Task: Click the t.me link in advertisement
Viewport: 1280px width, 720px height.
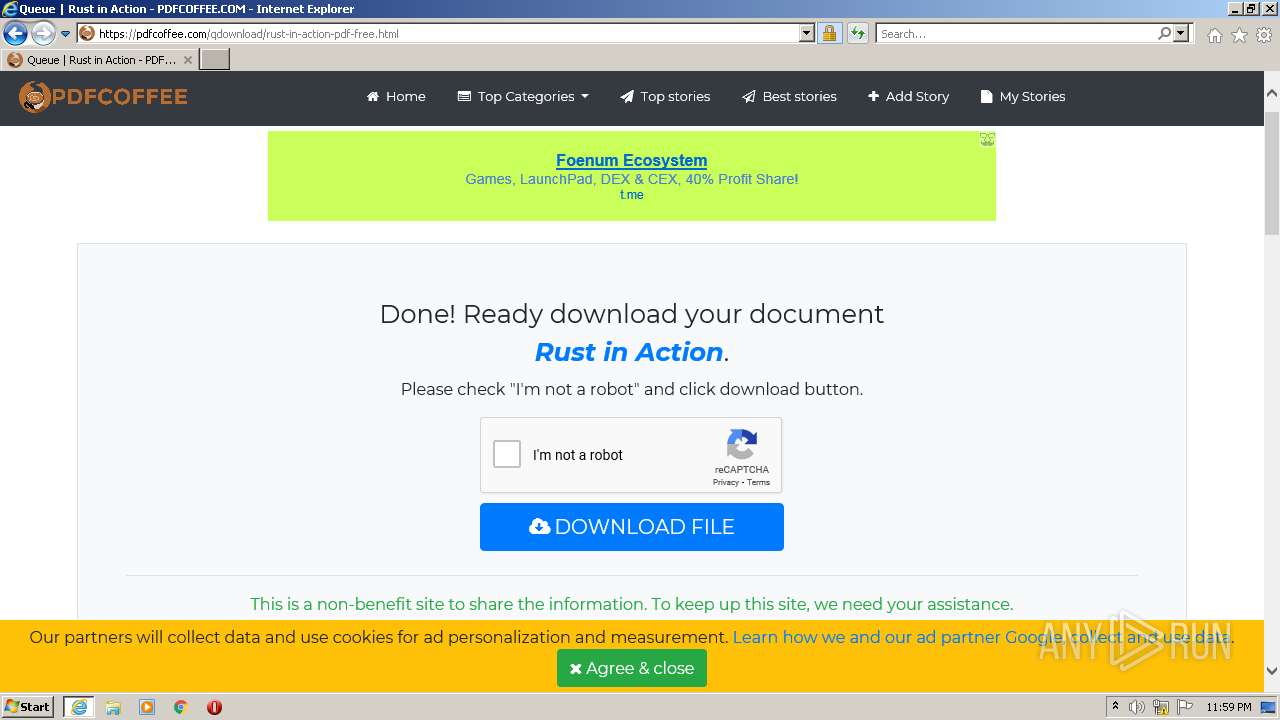Action: [631, 195]
